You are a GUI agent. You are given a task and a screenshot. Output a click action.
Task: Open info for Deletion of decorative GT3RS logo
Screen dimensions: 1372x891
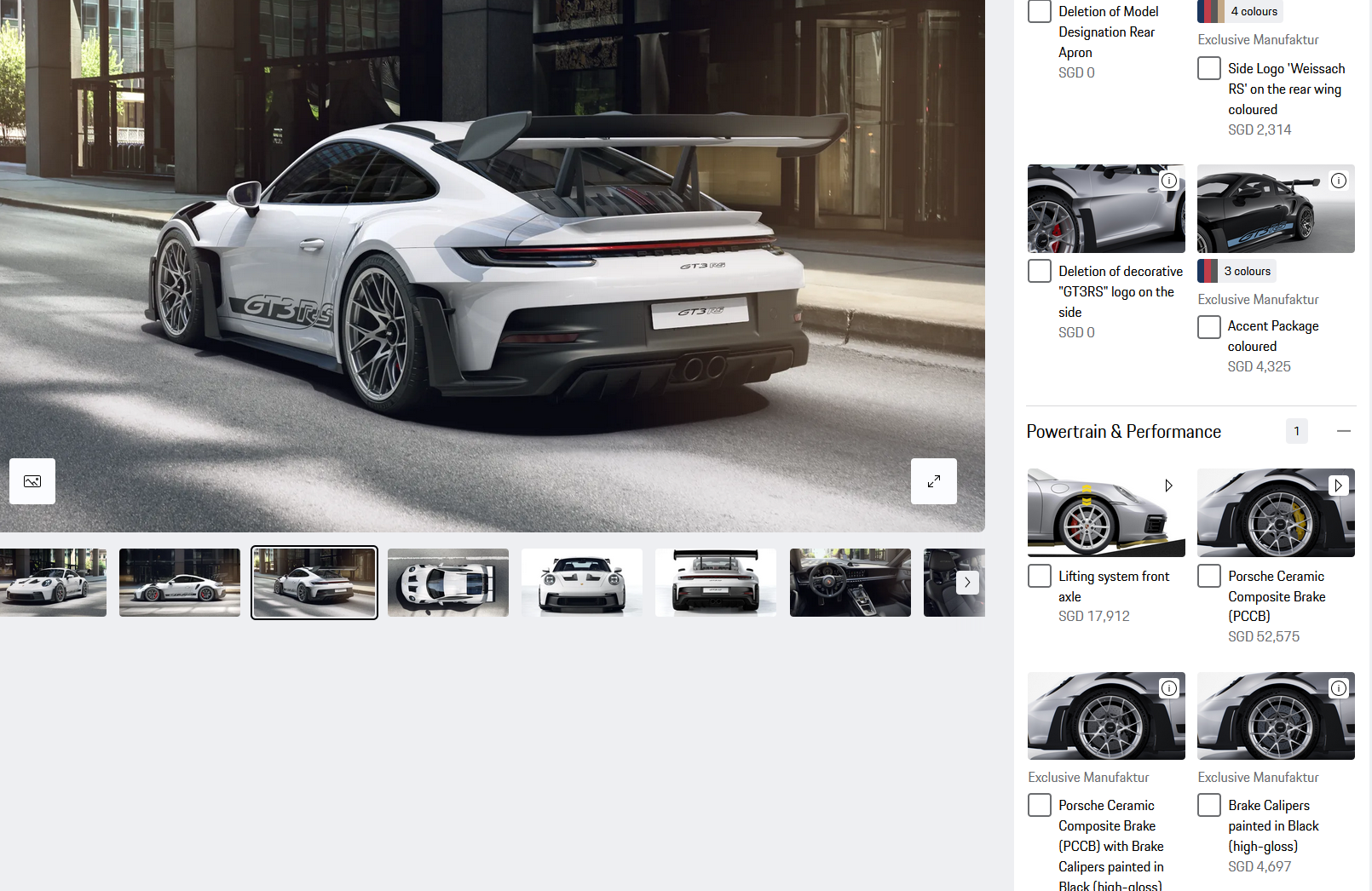(1169, 181)
